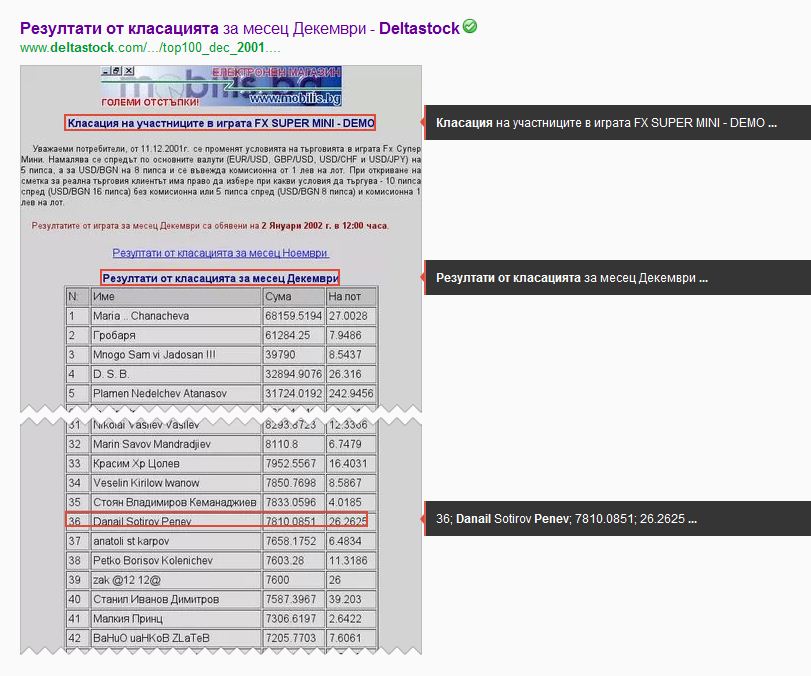Click the sum '7603.28' in row 38
This screenshot has width=811, height=676.
tap(285, 561)
